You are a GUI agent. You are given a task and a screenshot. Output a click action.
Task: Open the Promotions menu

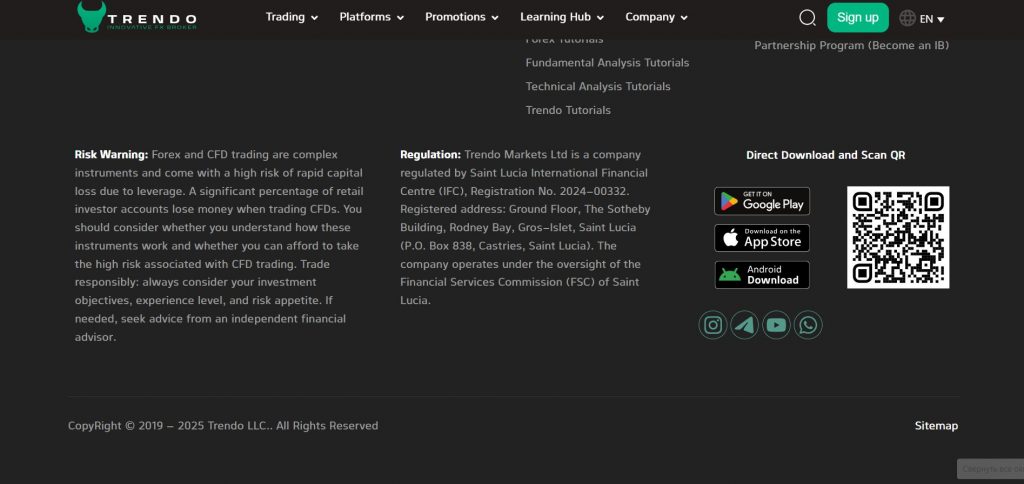[x=462, y=17]
